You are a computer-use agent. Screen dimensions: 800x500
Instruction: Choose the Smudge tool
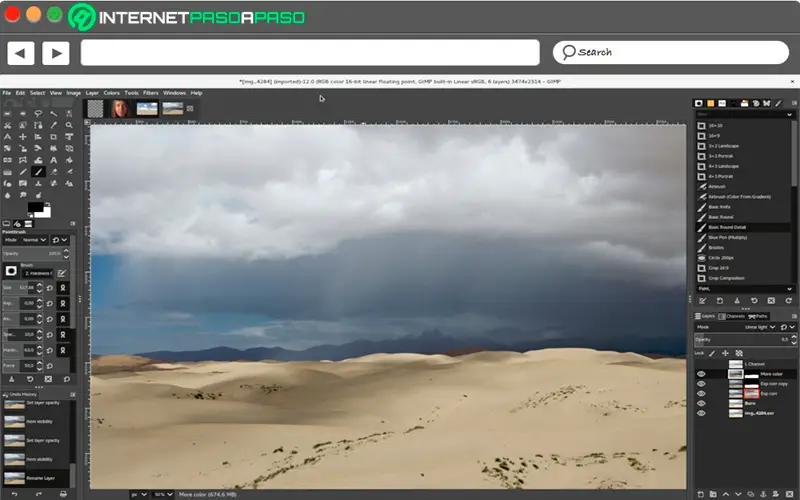coord(22,195)
